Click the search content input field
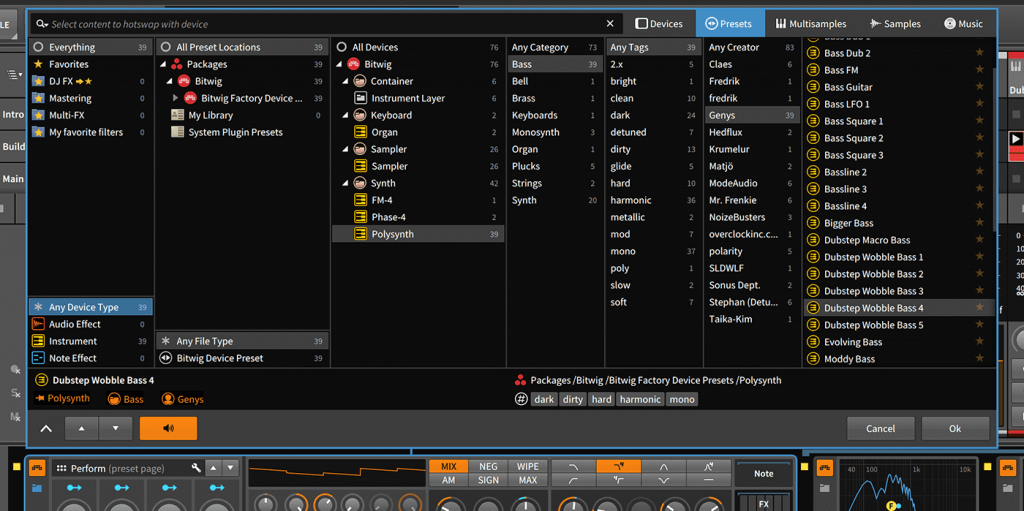Viewport: 1024px width, 511px height. (327, 24)
